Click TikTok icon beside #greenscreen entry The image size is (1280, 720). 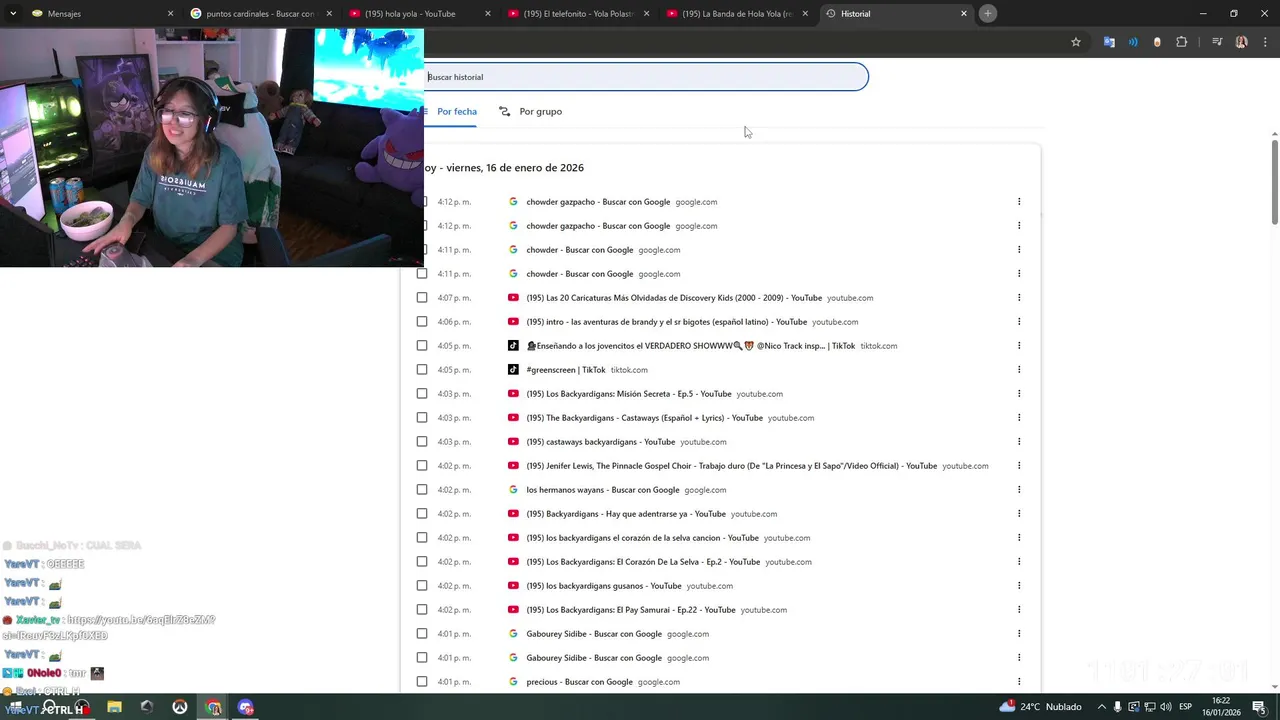click(x=513, y=370)
